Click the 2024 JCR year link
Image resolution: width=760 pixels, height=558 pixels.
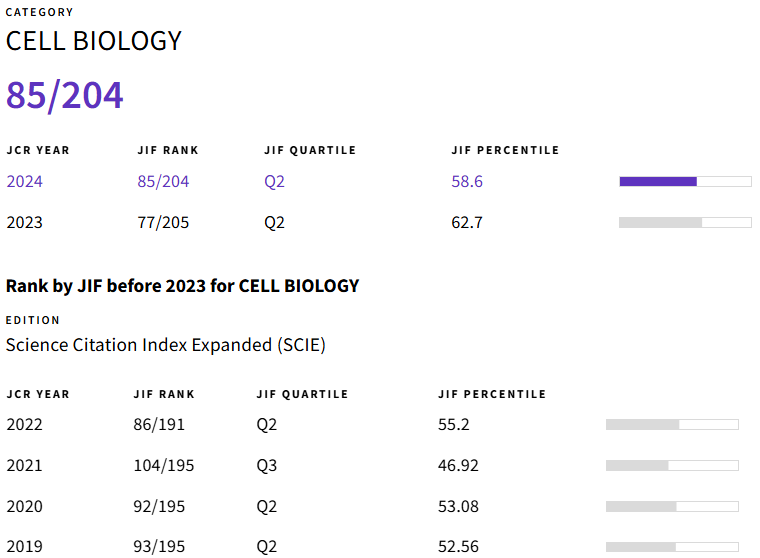tap(25, 182)
